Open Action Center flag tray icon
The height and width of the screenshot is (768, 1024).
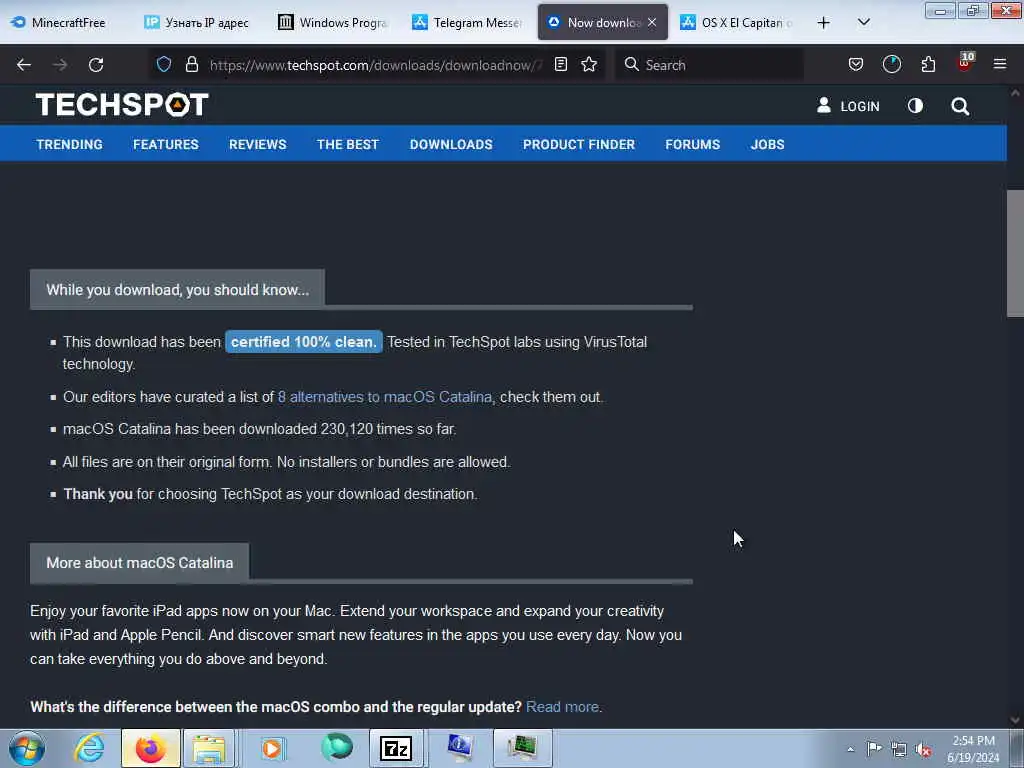(x=874, y=748)
